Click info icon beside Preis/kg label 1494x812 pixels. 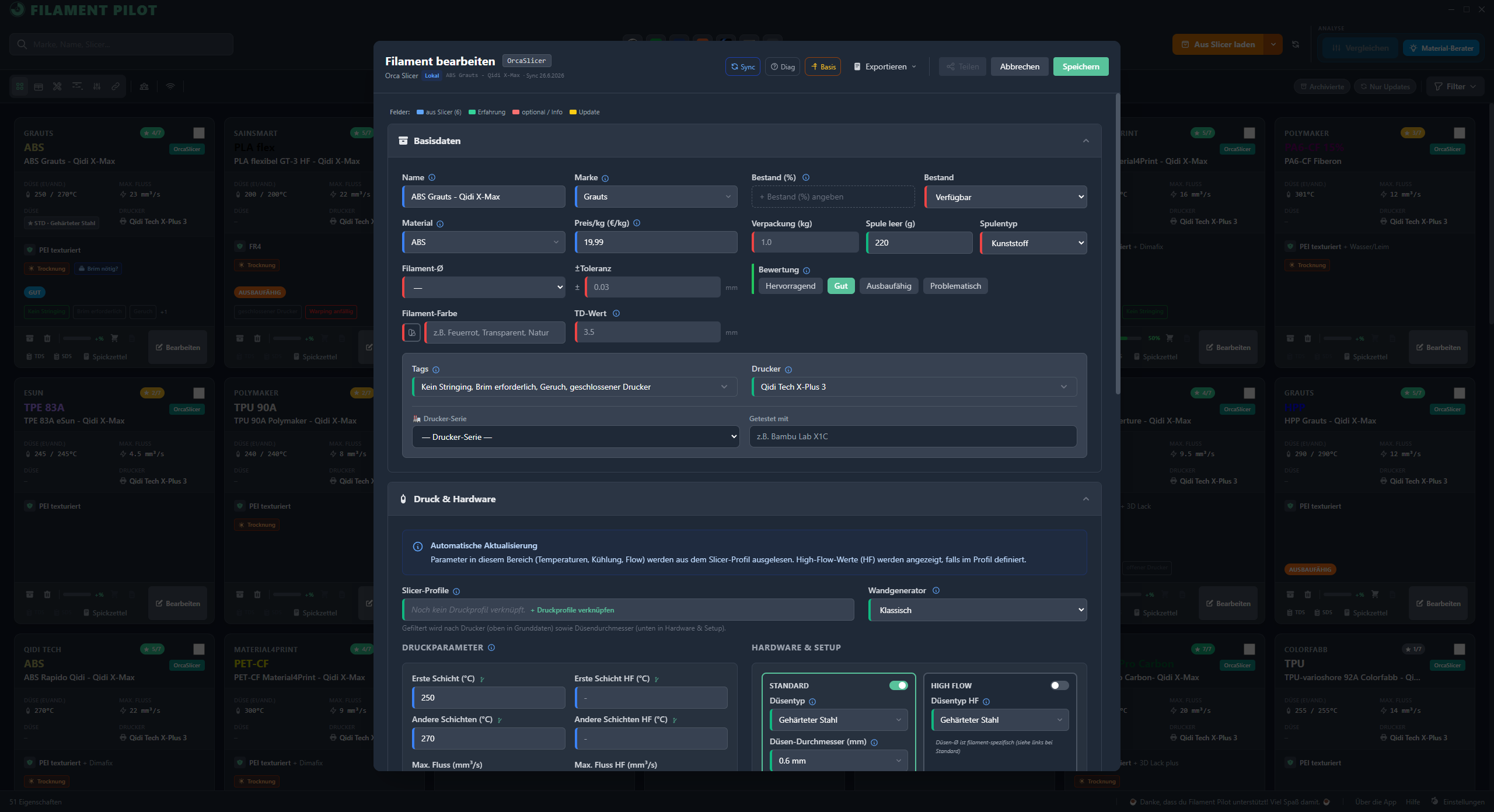[x=637, y=223]
